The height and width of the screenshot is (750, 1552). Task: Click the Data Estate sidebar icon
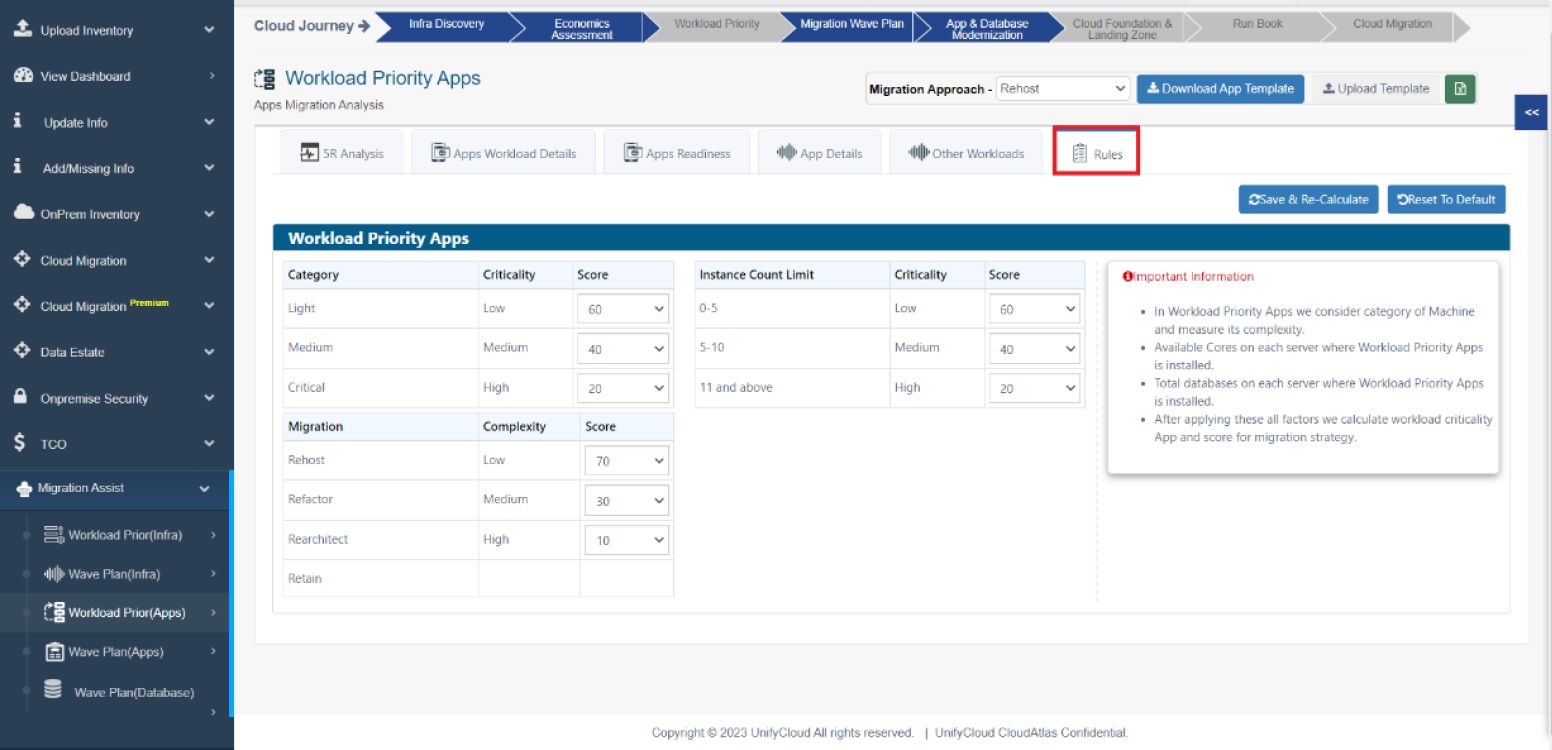[22, 351]
